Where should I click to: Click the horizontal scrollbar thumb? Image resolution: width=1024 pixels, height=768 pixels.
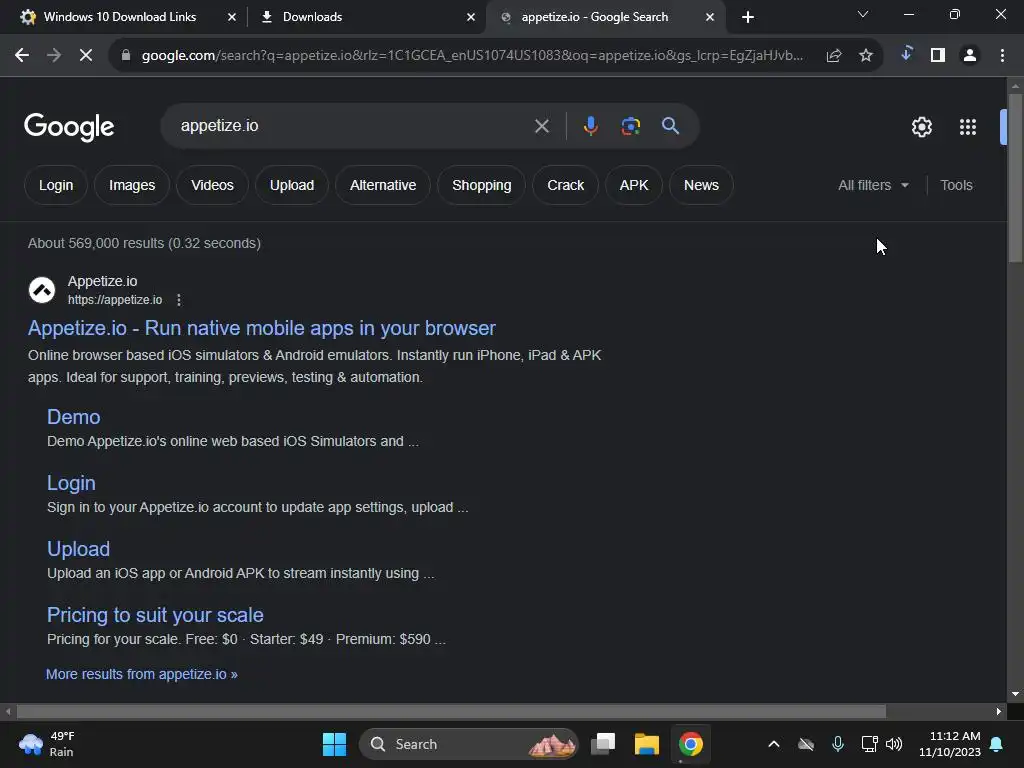451,711
